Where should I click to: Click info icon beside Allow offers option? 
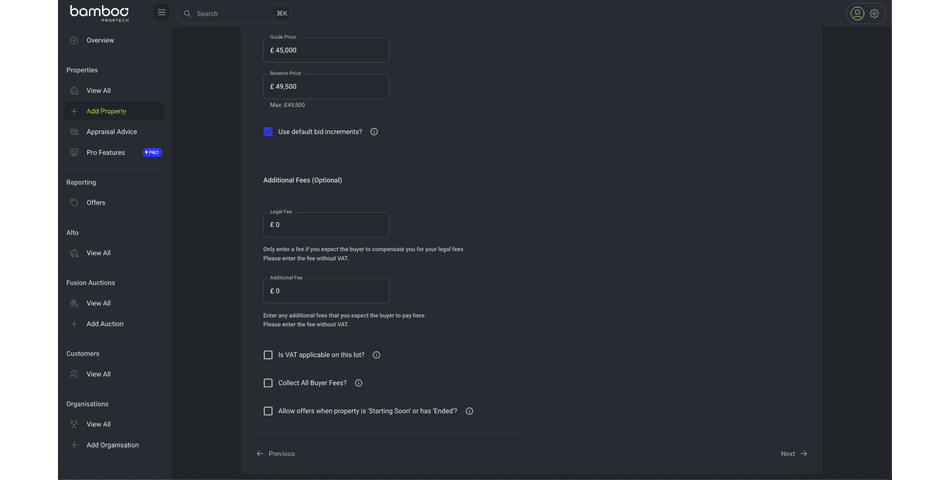point(469,411)
